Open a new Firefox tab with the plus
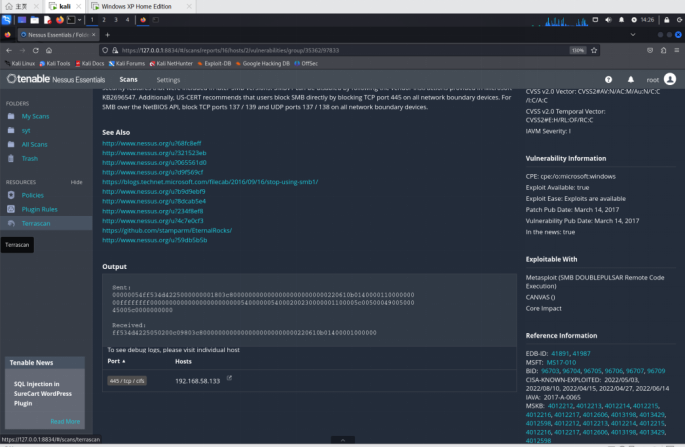The width and height of the screenshot is (685, 448). click(107, 35)
